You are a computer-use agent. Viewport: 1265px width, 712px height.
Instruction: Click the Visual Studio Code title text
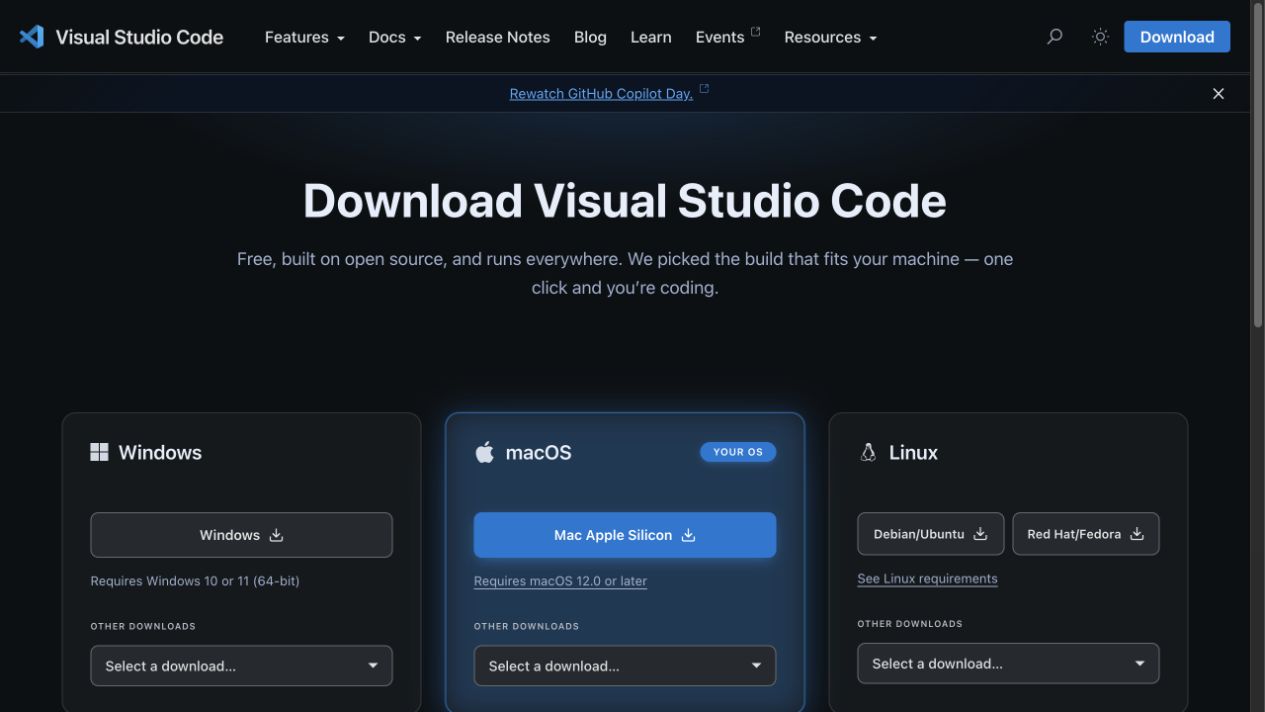tap(139, 37)
